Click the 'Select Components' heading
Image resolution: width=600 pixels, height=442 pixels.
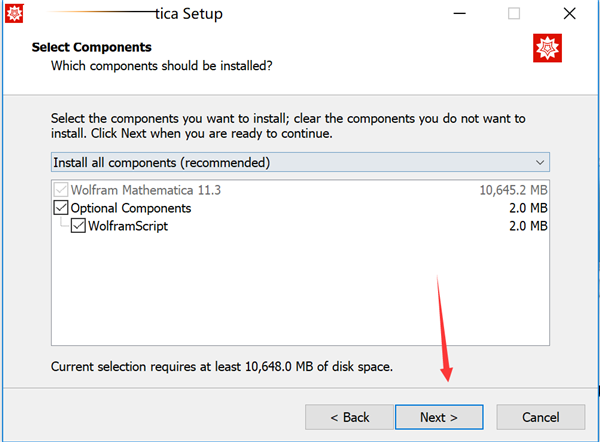click(x=92, y=47)
